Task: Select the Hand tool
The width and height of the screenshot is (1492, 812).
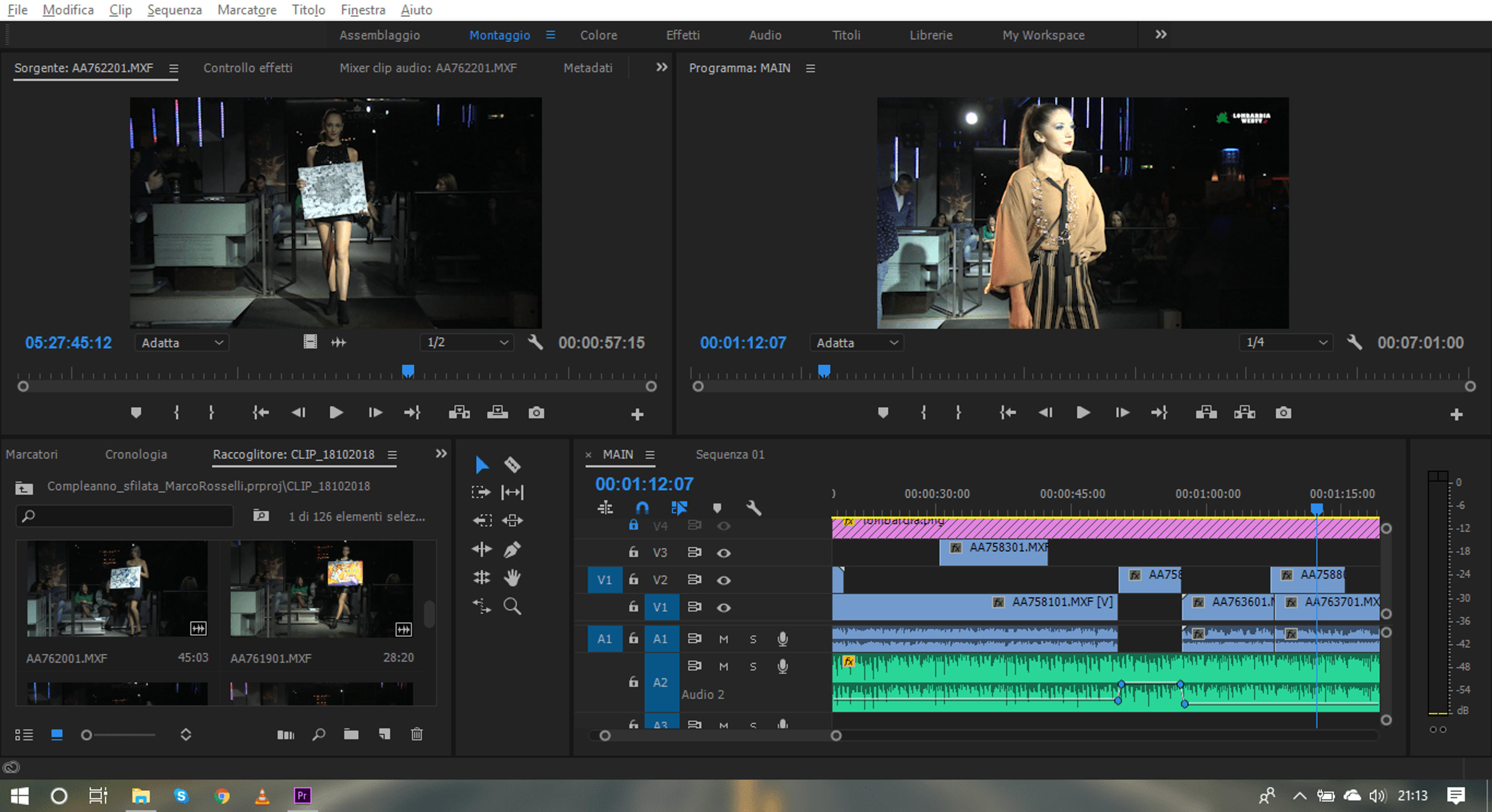Action: click(512, 577)
